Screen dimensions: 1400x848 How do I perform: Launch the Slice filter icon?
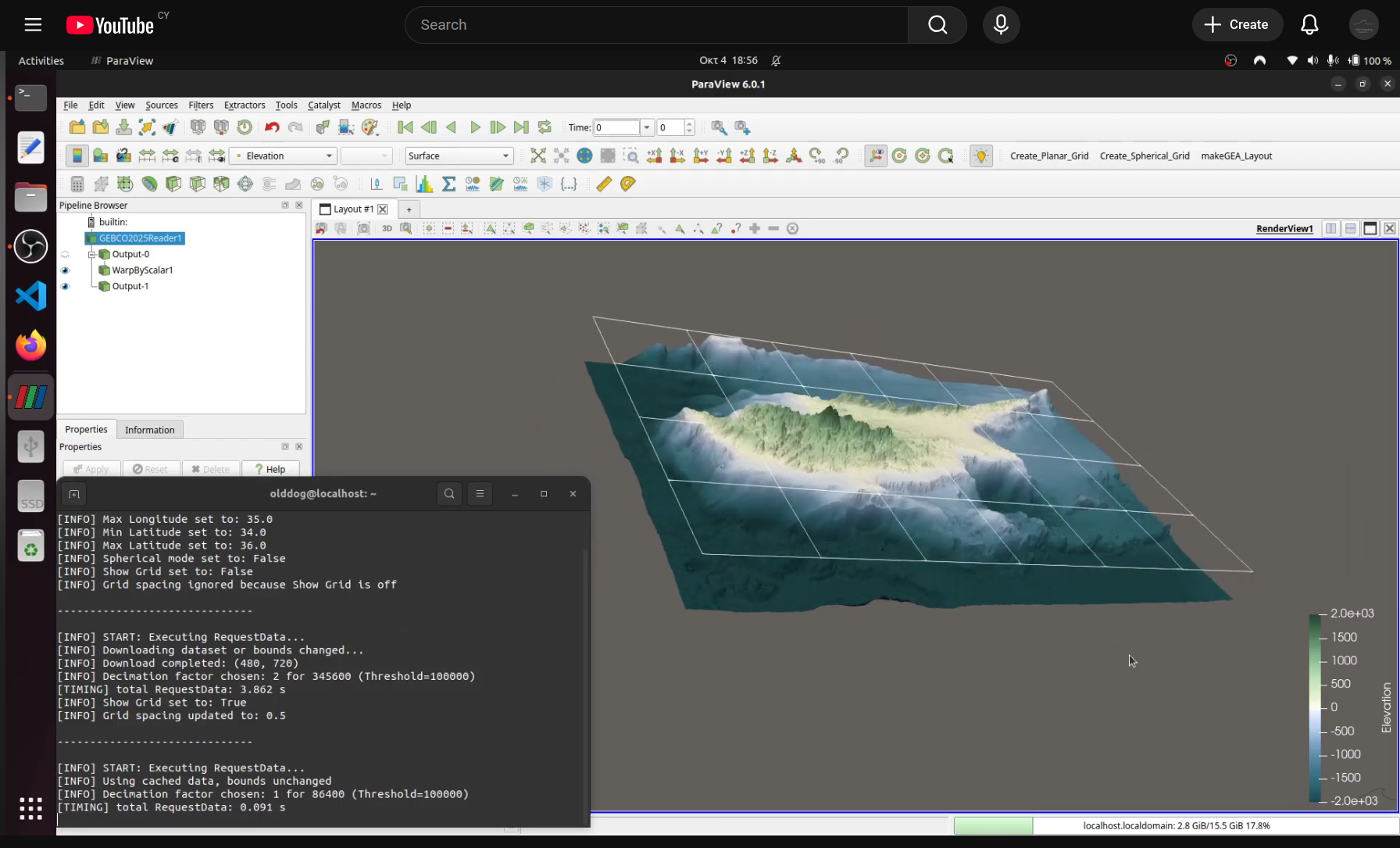pyautogui.click(x=148, y=184)
